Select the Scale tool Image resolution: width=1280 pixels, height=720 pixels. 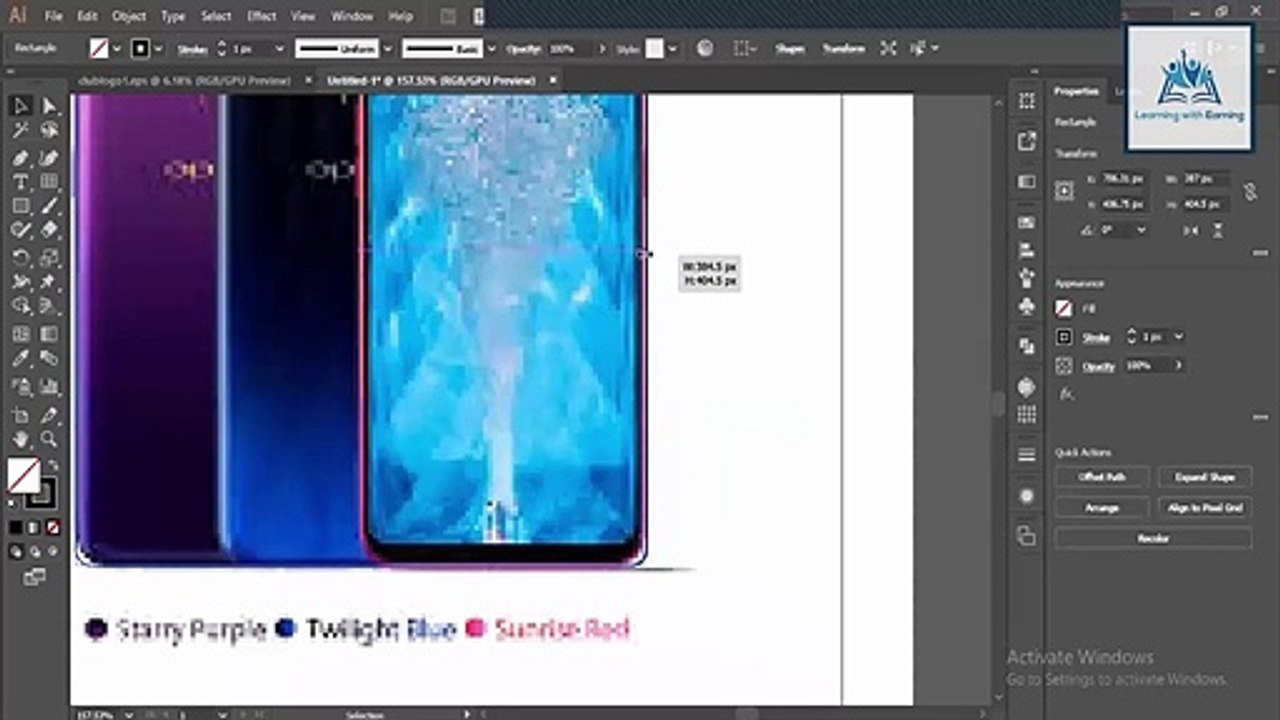tap(48, 257)
